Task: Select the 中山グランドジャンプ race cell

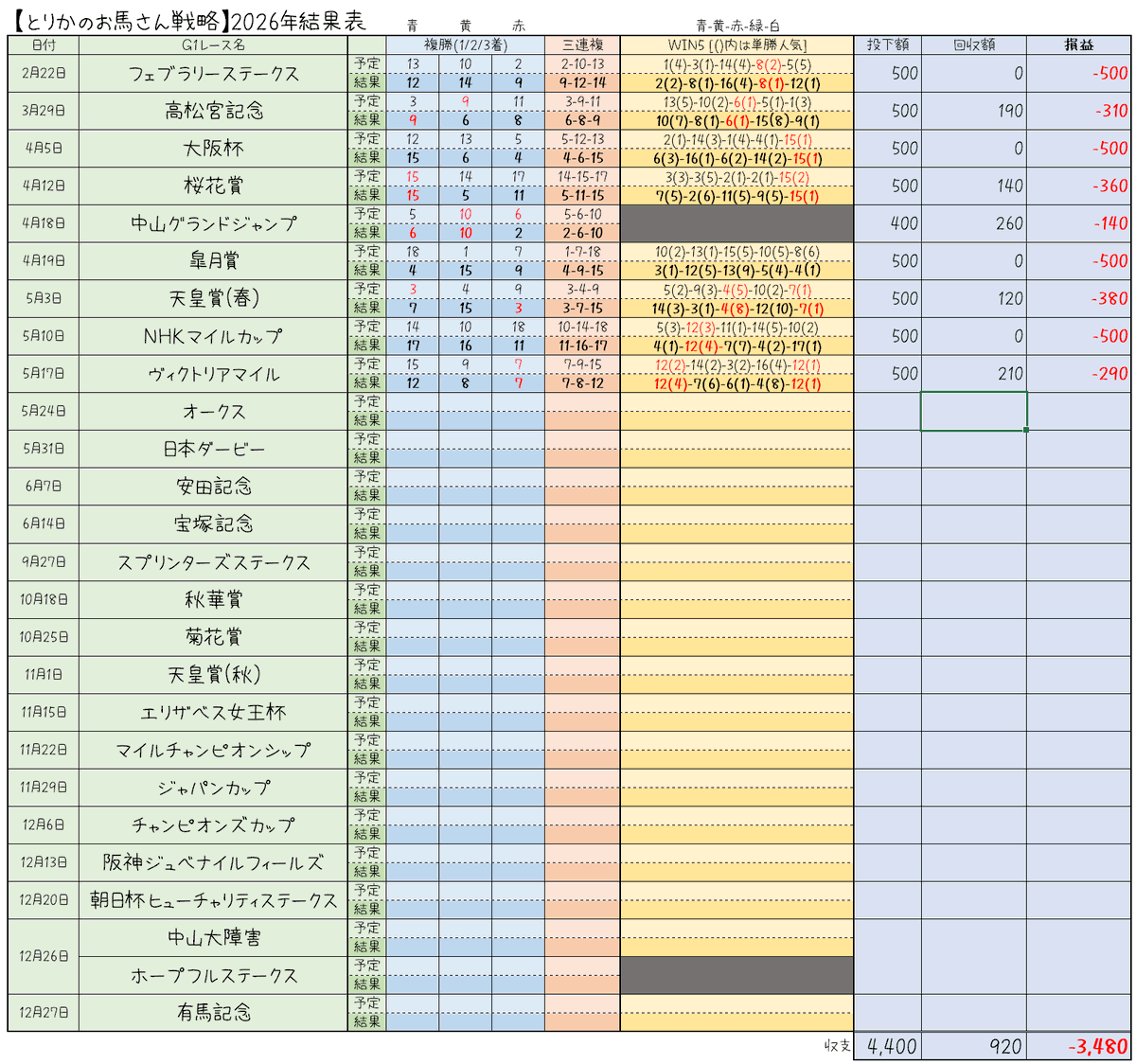Action: 213,223
